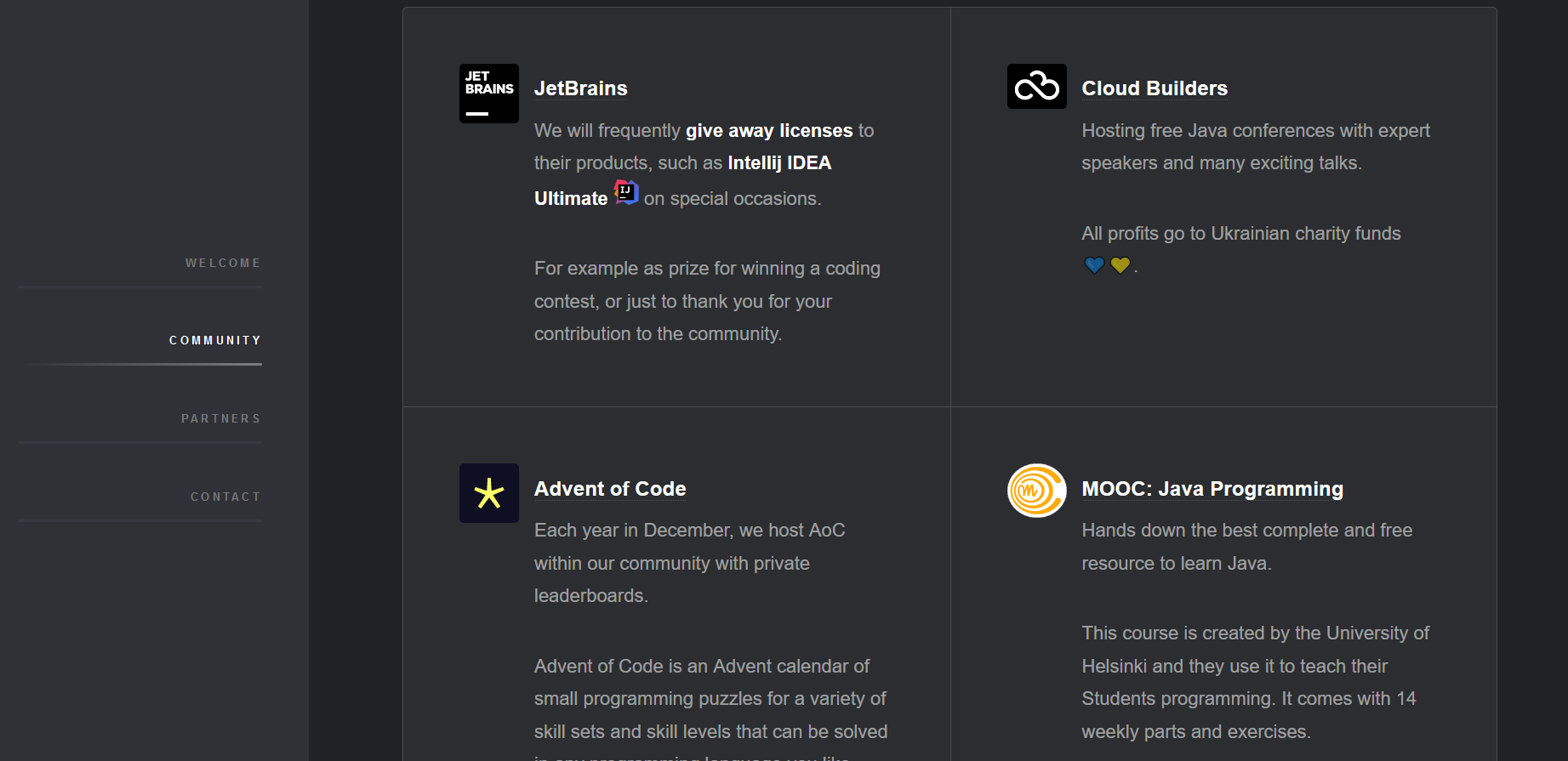Screen dimensions: 1568x761
Task: Click the JetBrains logo icon
Action: [x=489, y=94]
